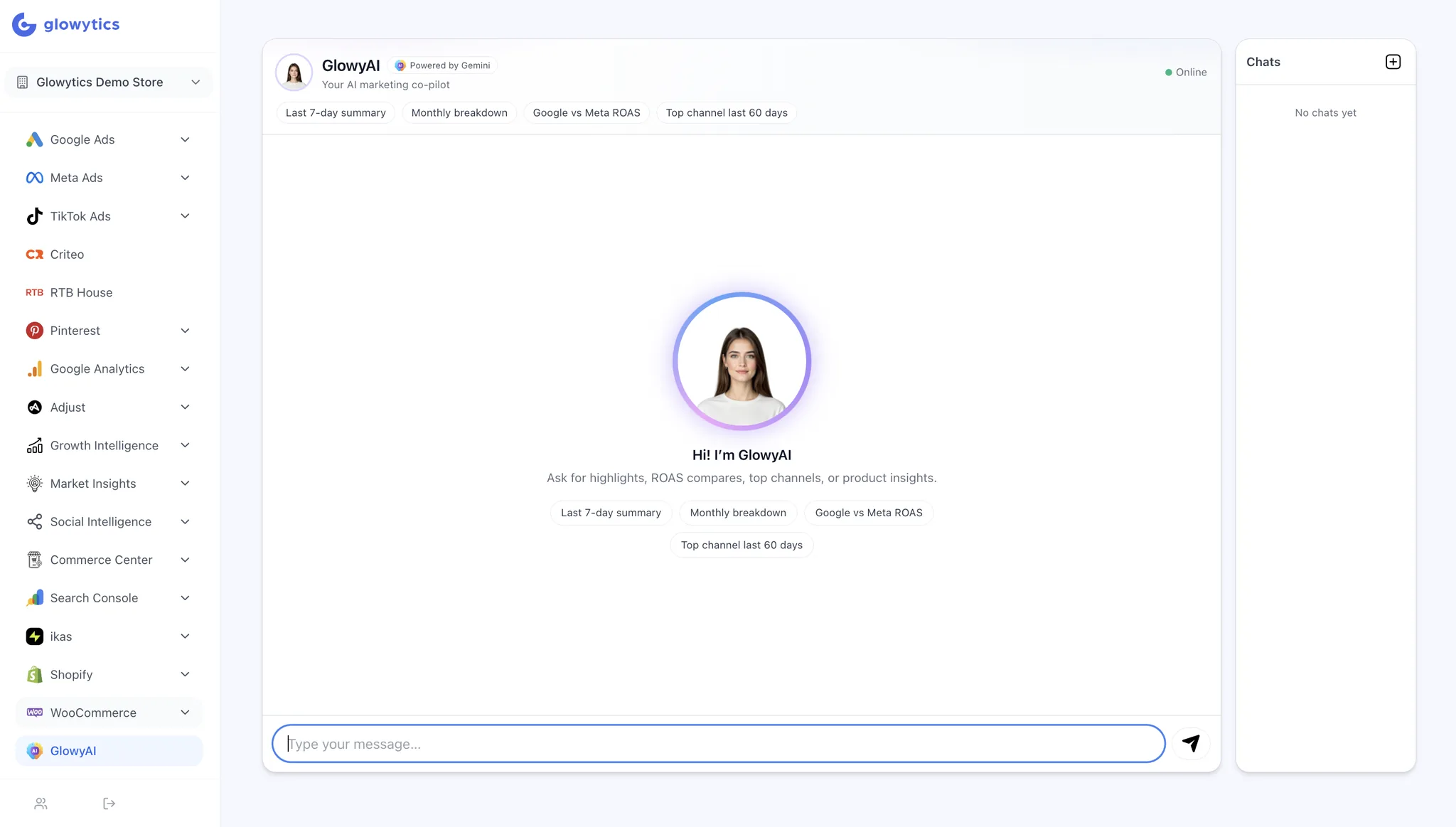
Task: Click header chip Top channel last 60 days
Action: (x=727, y=113)
